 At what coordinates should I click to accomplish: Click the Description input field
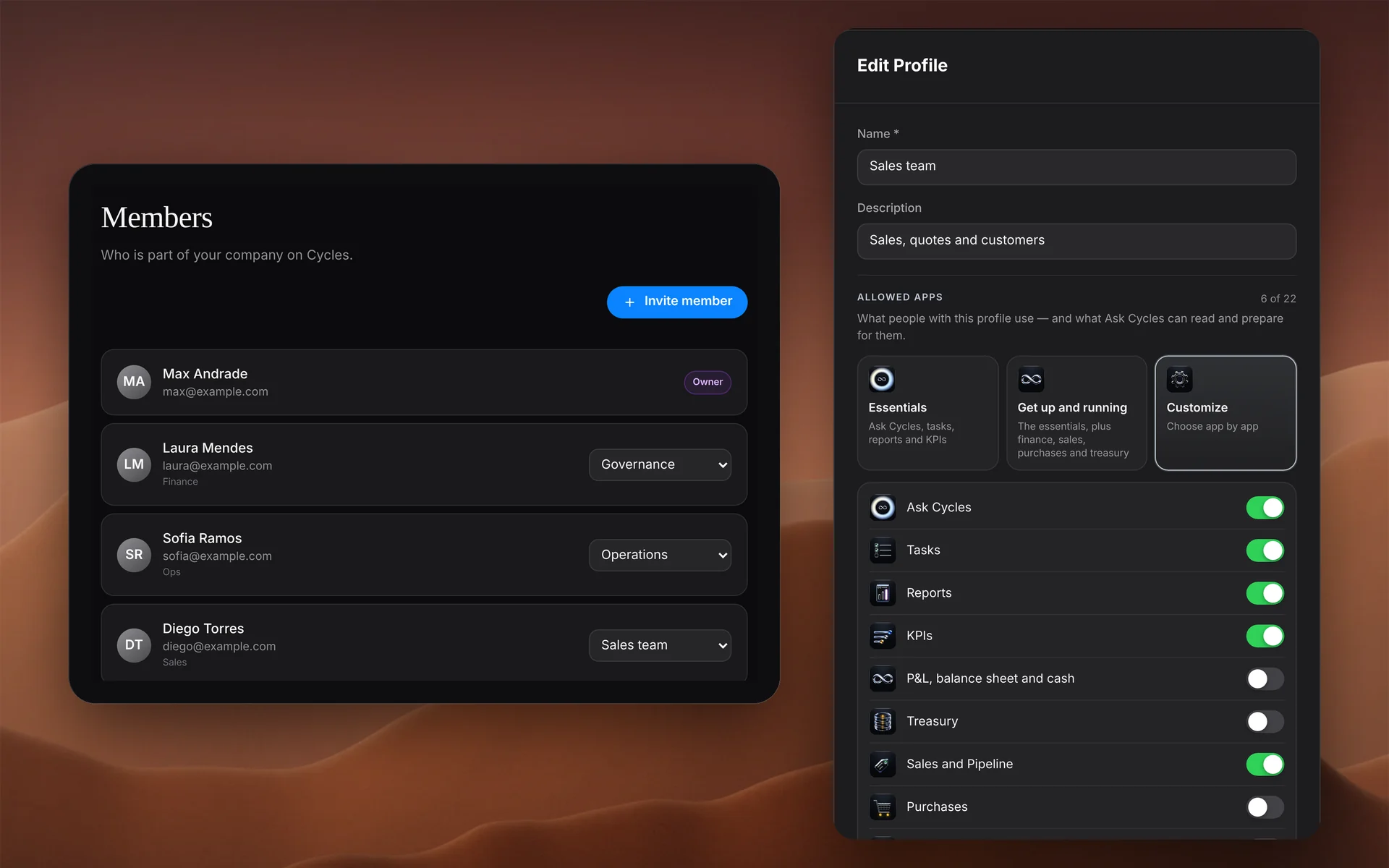(x=1076, y=241)
